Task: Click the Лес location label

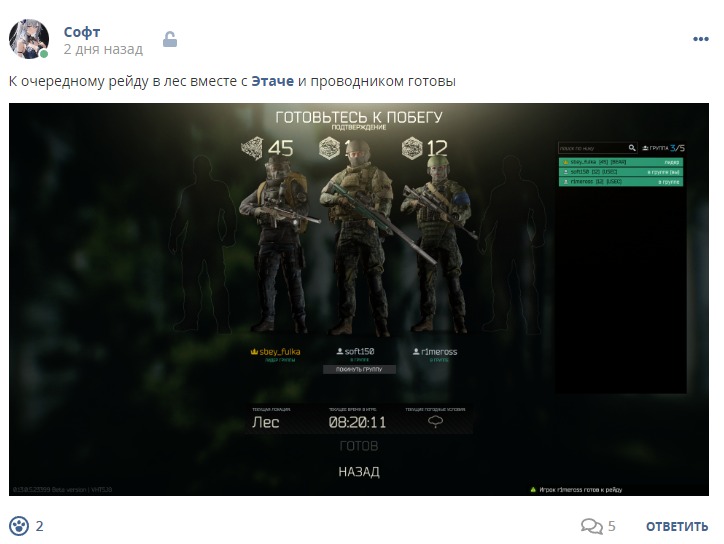Action: tap(265, 422)
